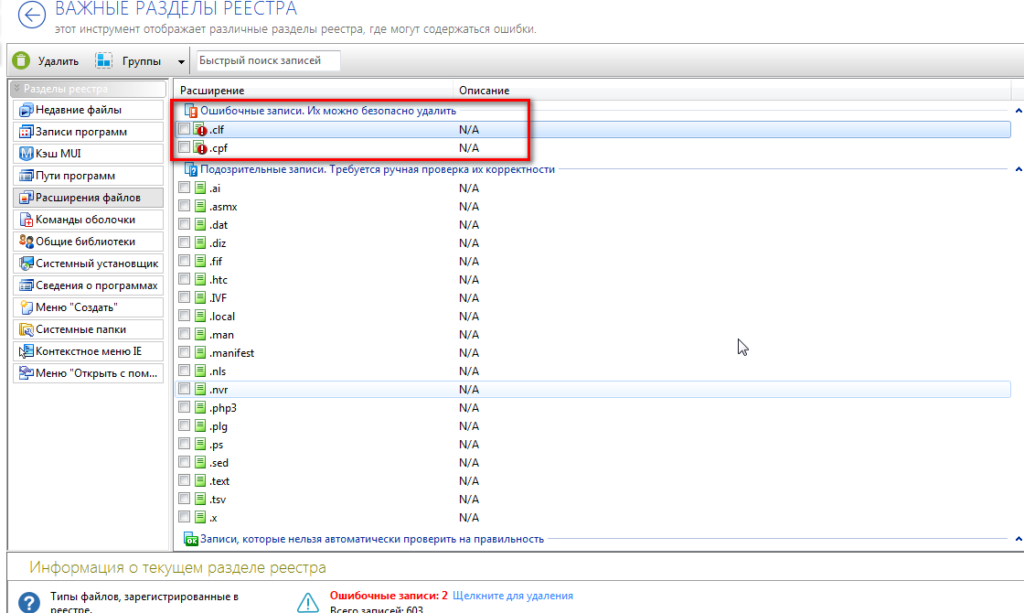Image resolution: width=1024 pixels, height=613 pixels.
Task: Click the file icon beside .ai entry
Action: pos(200,188)
